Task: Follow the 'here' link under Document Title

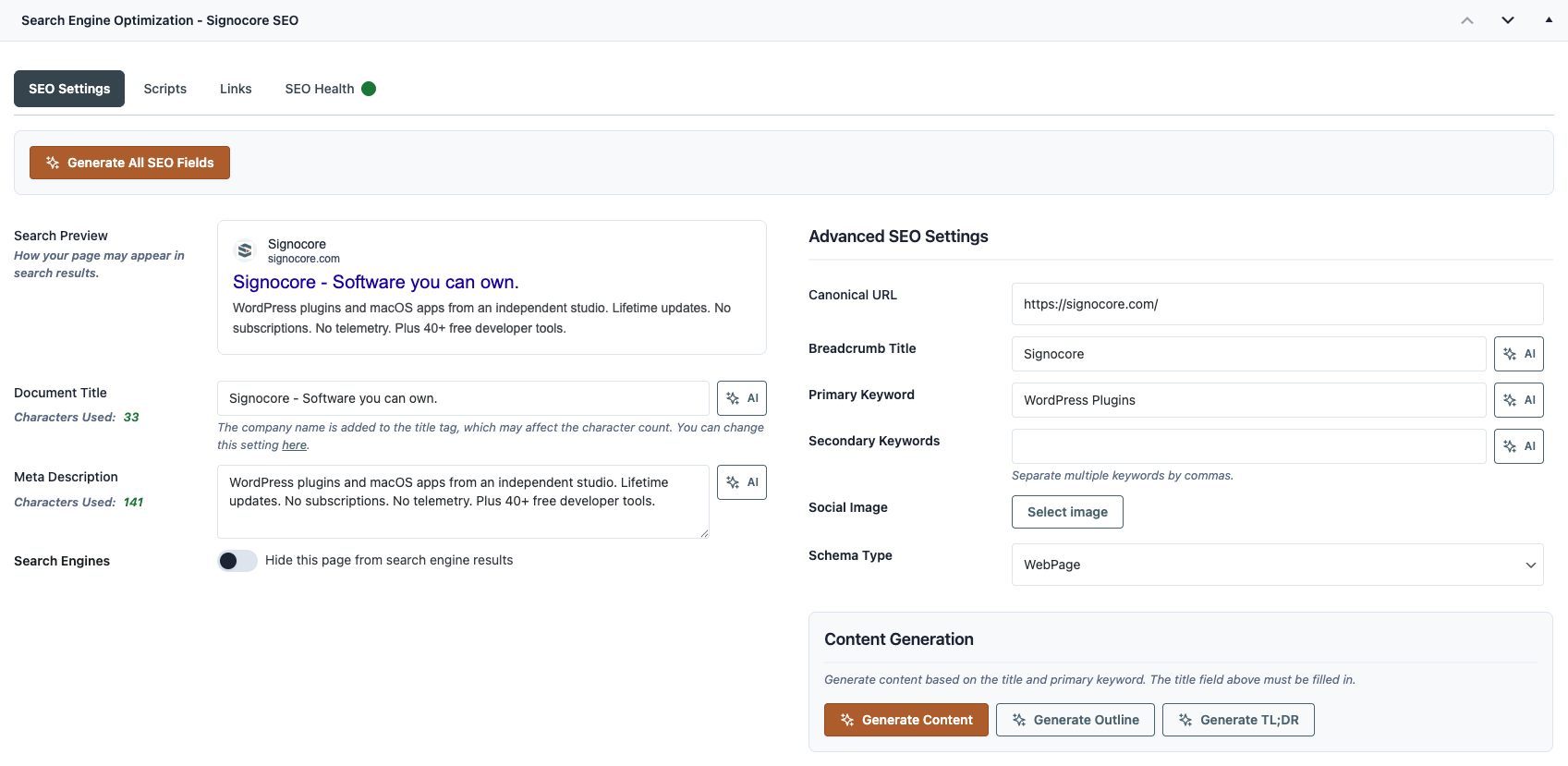Action: coord(294,445)
